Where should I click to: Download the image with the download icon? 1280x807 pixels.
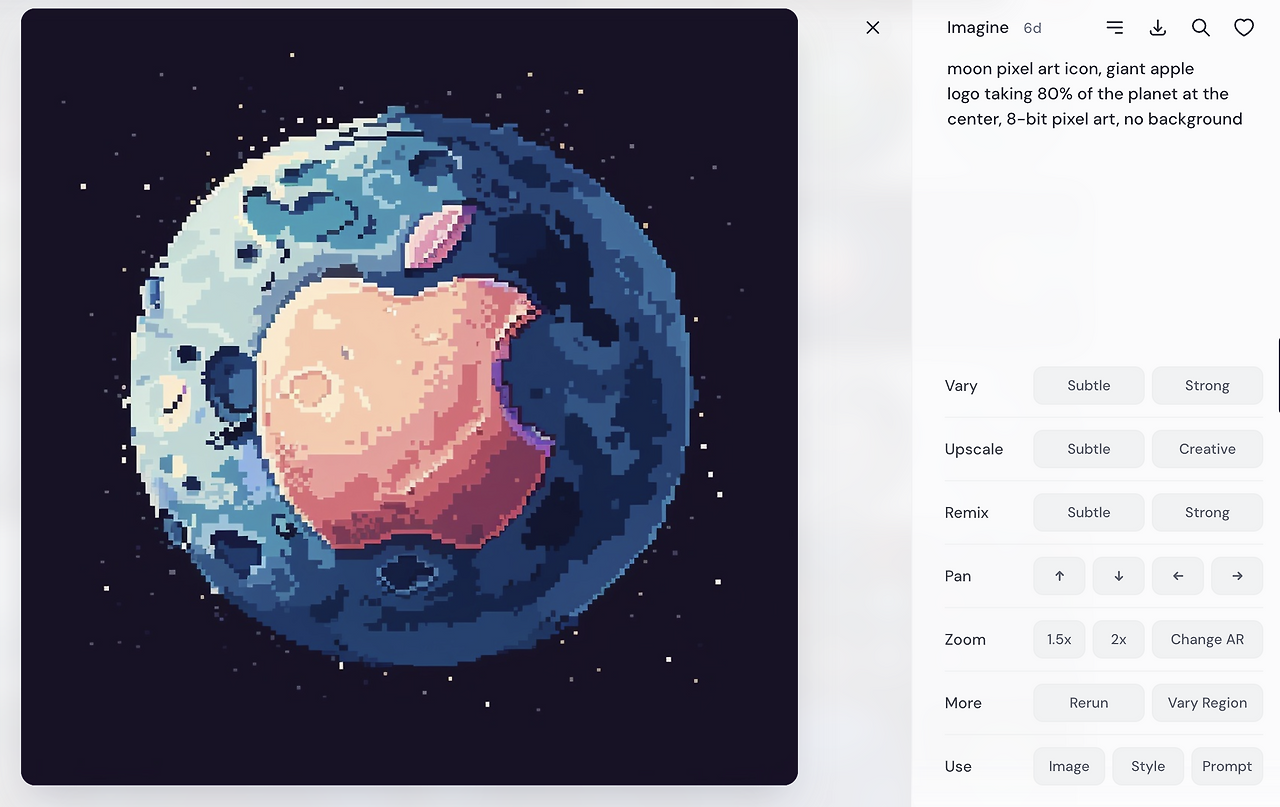1158,28
